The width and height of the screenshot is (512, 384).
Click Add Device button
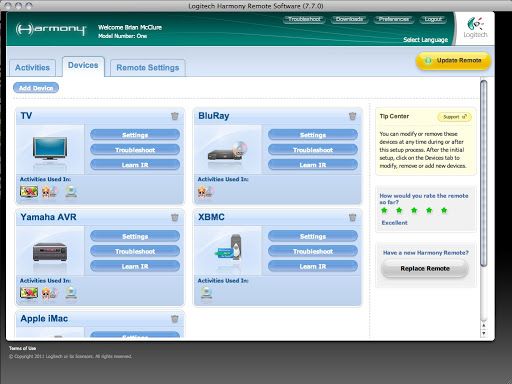click(36, 88)
